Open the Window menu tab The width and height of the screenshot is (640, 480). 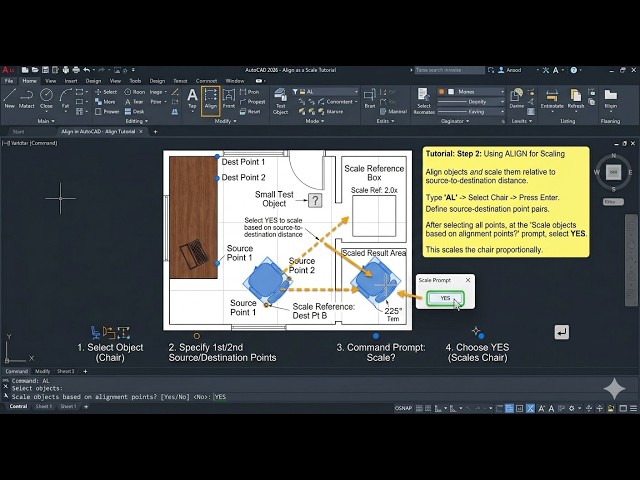click(235, 81)
